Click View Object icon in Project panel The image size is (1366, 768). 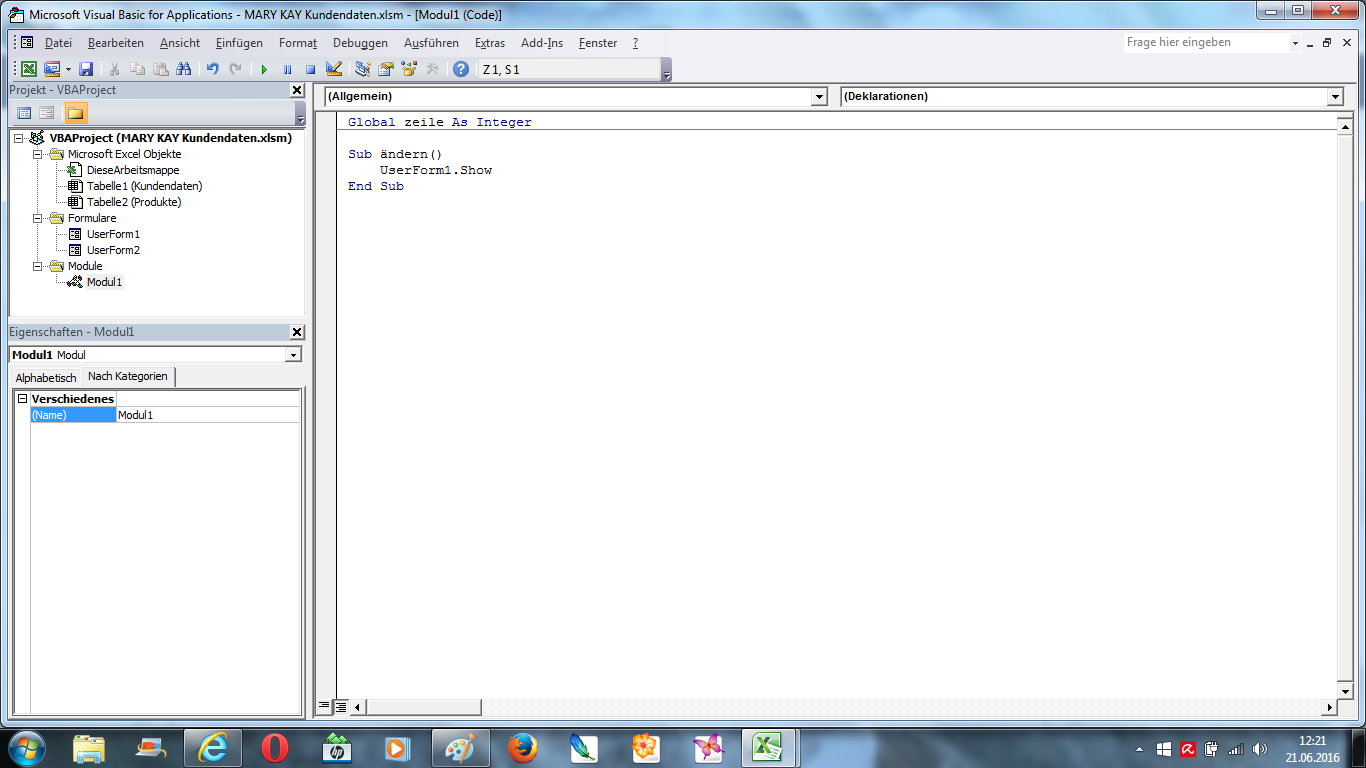click(47, 113)
